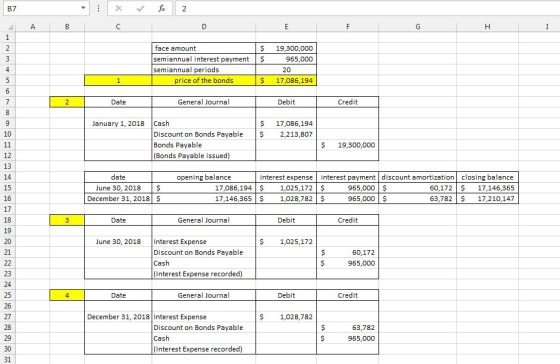Image resolution: width=560 pixels, height=364 pixels.
Task: Click the closing balance 17,146,365 in row 15
Action: click(488, 188)
